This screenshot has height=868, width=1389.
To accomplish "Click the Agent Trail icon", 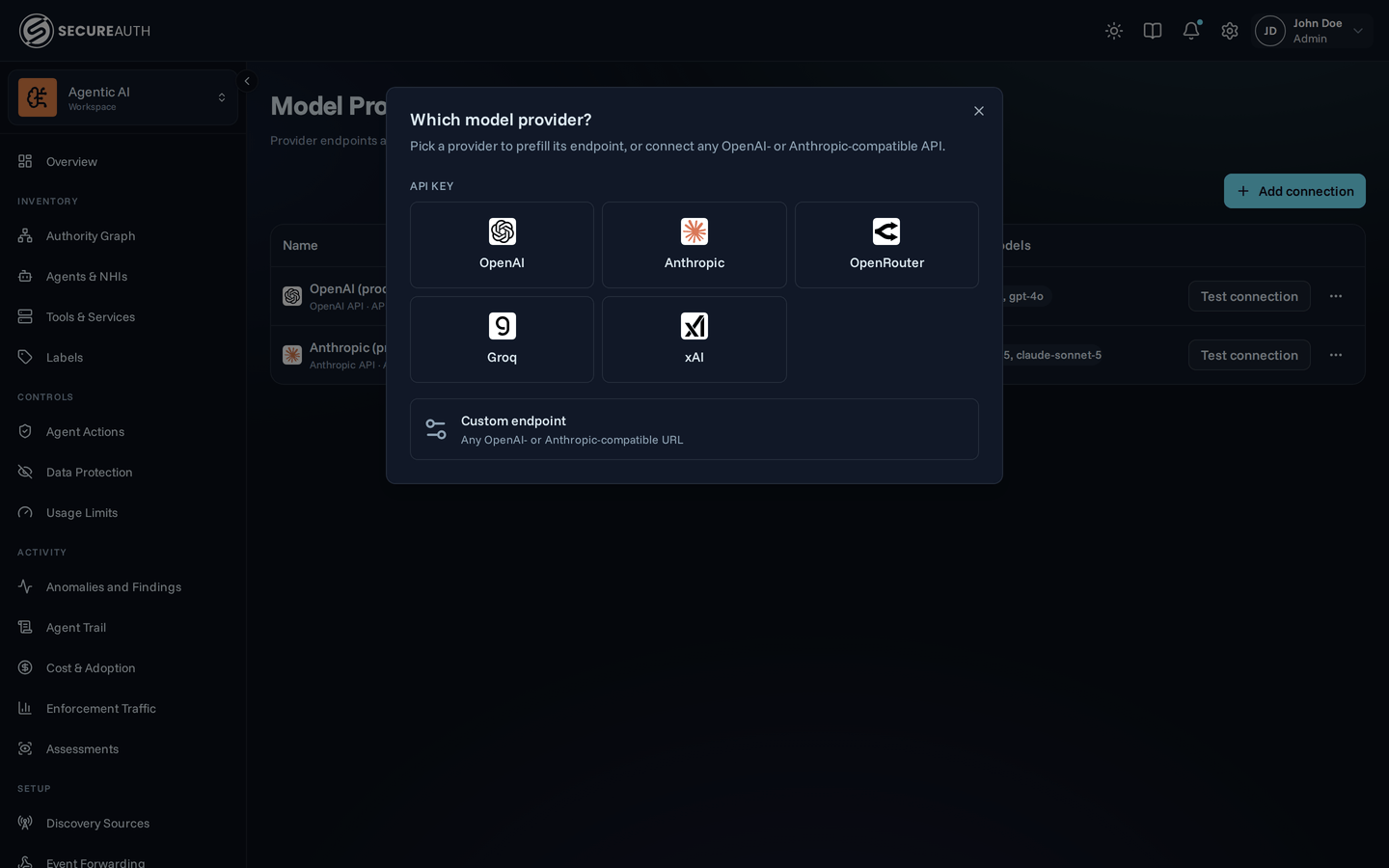I will pos(25,627).
